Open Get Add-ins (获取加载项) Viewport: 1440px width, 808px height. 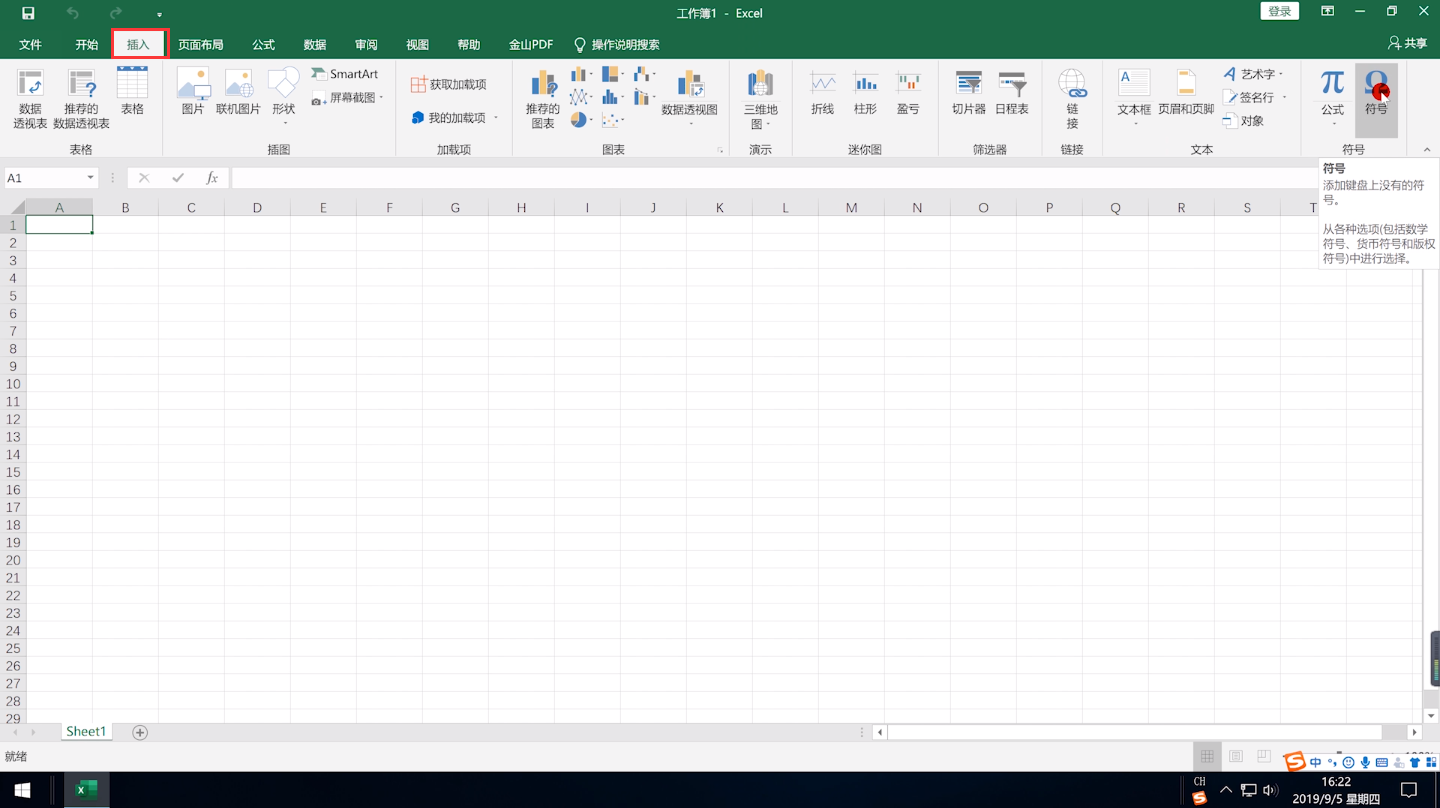click(x=449, y=85)
